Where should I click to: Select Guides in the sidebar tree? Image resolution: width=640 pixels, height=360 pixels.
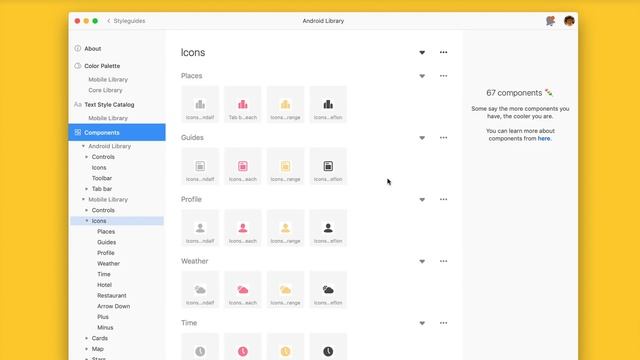pyautogui.click(x=107, y=242)
